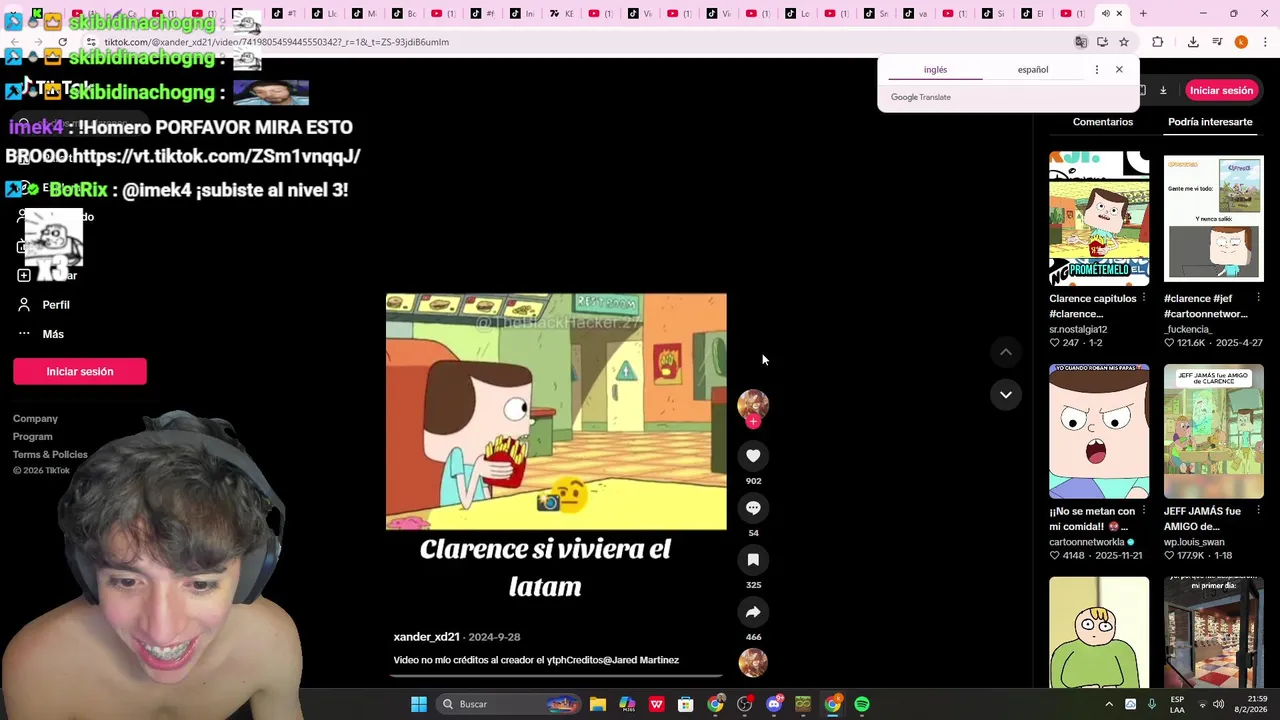Go to previous video with up chevron

[1006, 352]
